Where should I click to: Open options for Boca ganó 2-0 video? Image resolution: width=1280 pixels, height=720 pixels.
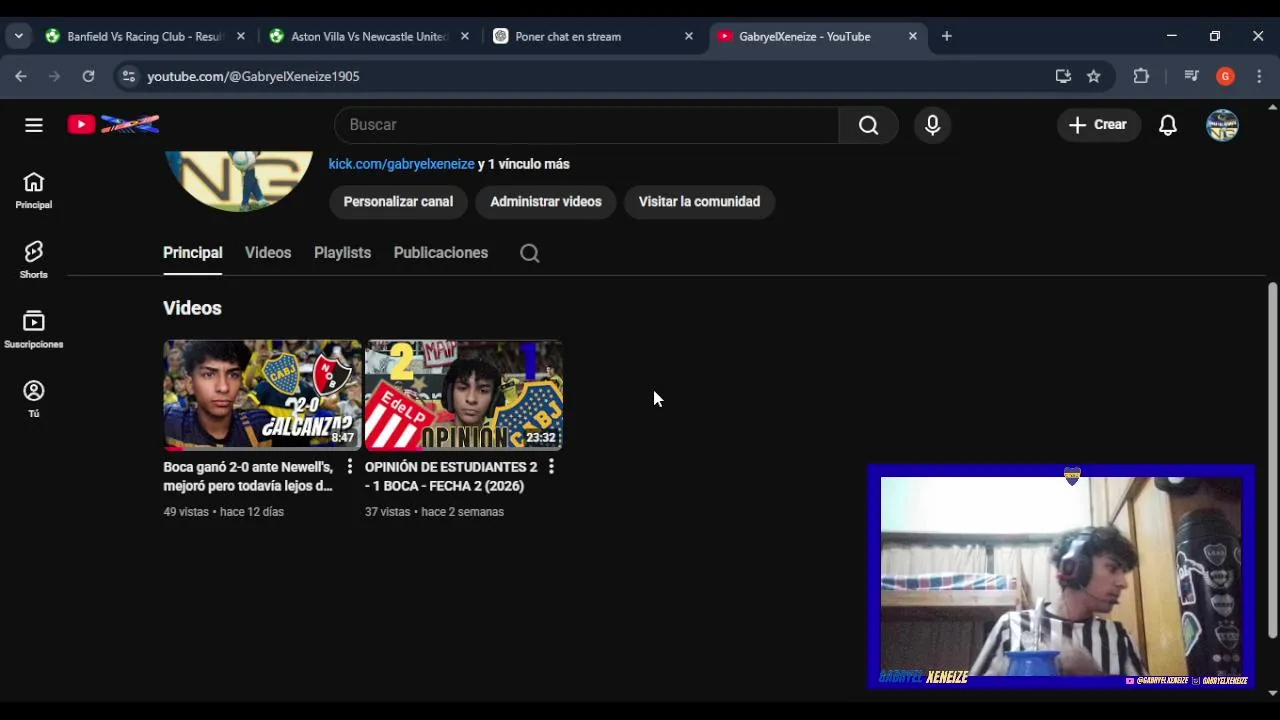349,467
